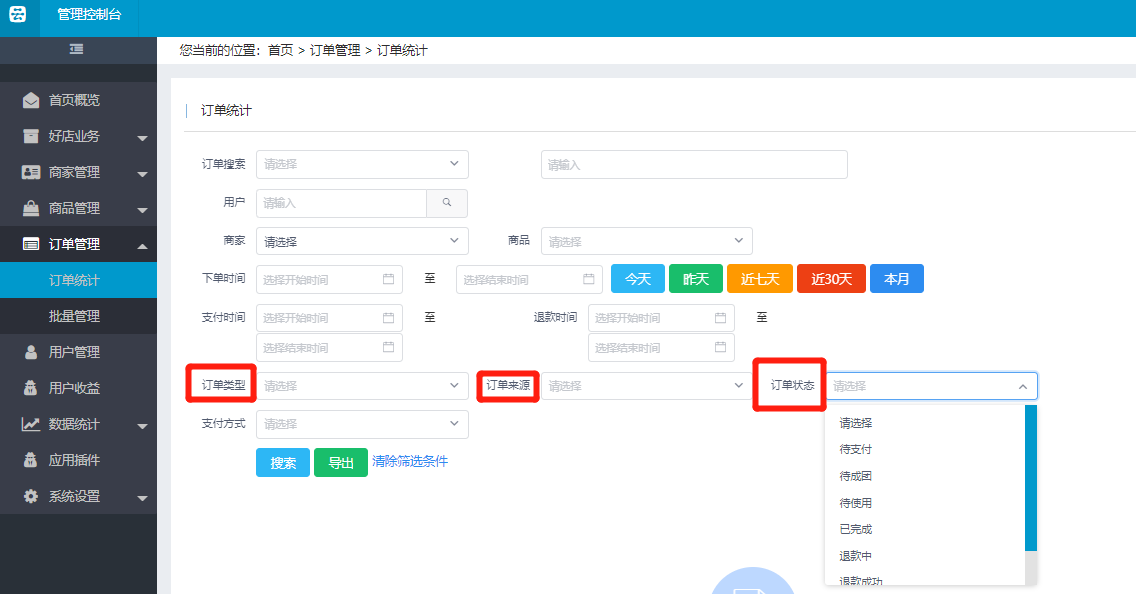Viewport: 1136px width, 594px height.
Task: Click the 清除筛选条件 link
Action: (x=410, y=461)
